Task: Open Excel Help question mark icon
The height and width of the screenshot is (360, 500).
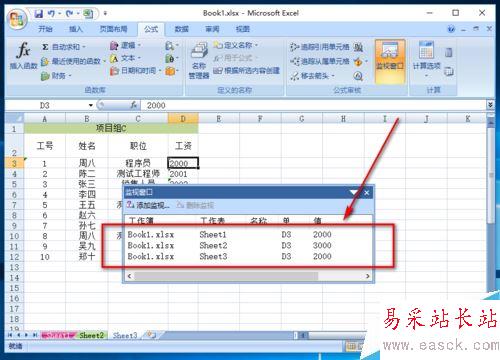Action: 451,29
